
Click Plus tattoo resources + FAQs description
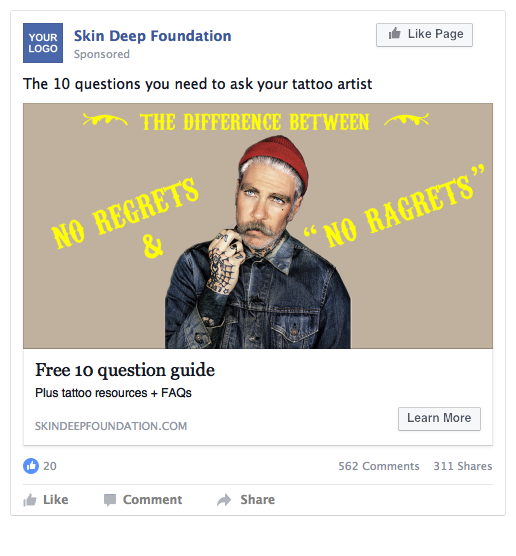click(113, 393)
